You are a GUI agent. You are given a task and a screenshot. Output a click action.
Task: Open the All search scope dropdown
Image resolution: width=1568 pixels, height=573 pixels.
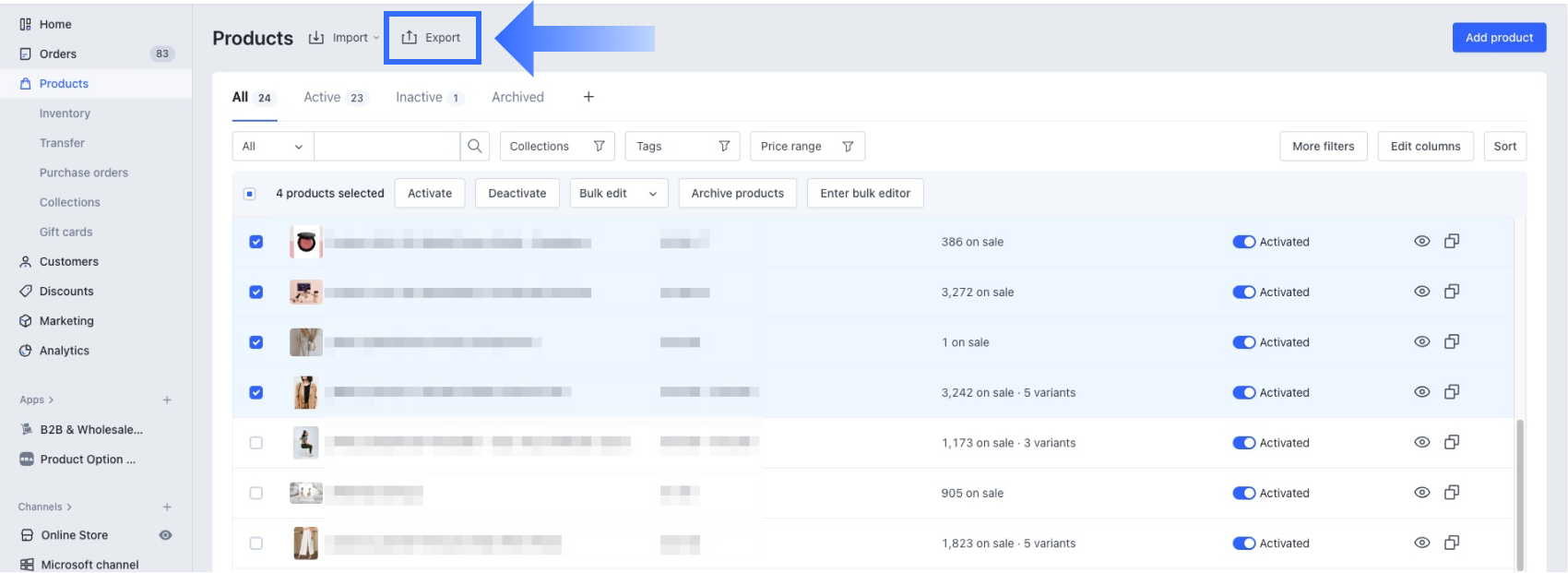pyautogui.click(x=273, y=146)
